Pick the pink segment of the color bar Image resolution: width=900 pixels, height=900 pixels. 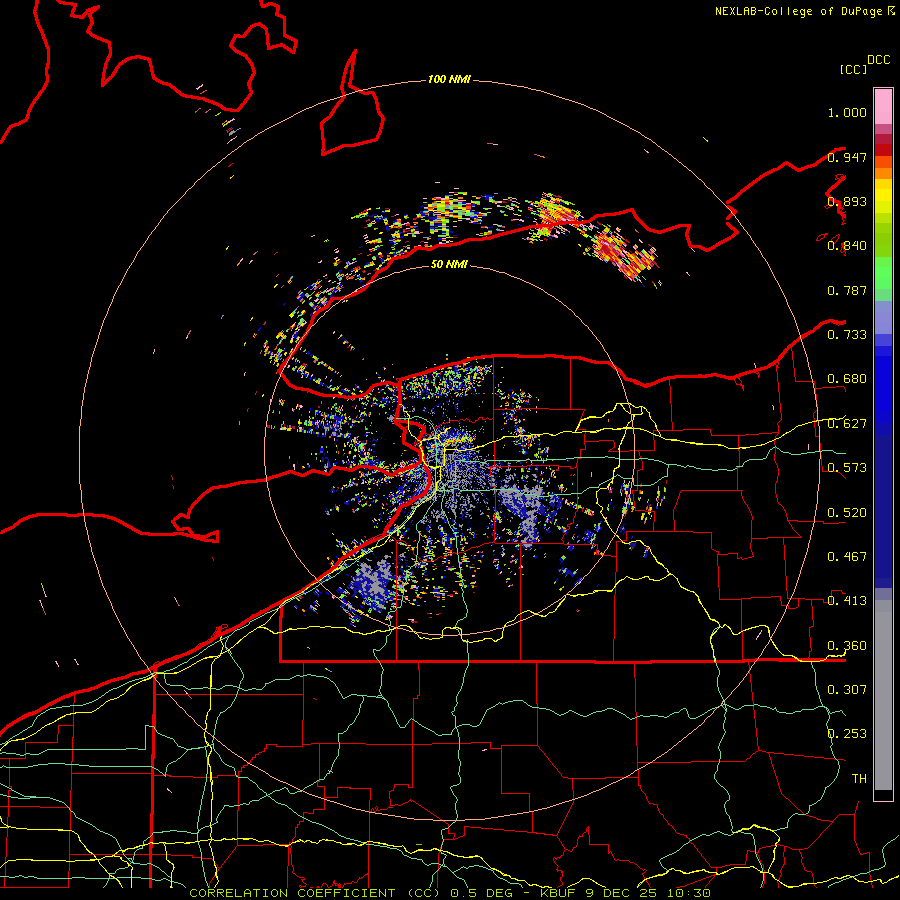[883, 106]
